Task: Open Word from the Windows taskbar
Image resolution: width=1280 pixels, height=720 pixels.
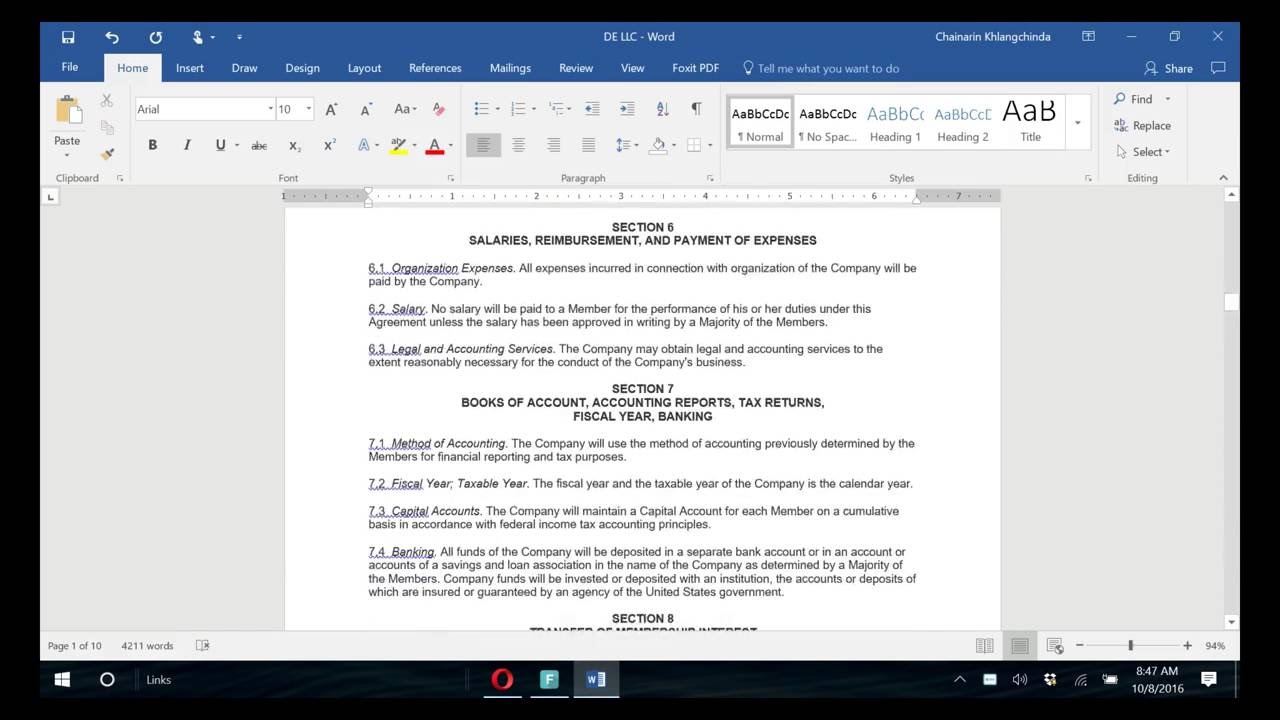Action: (596, 680)
